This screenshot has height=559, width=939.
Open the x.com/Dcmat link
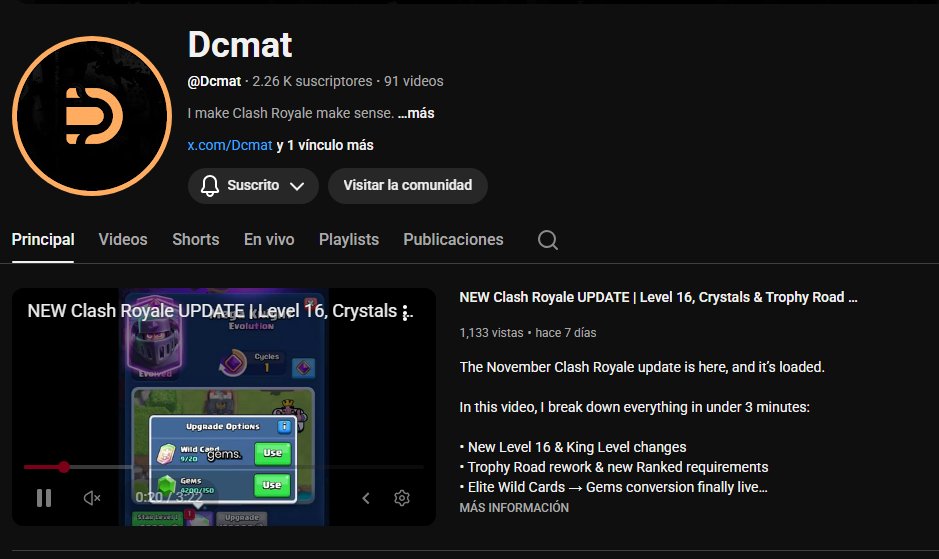[x=230, y=145]
